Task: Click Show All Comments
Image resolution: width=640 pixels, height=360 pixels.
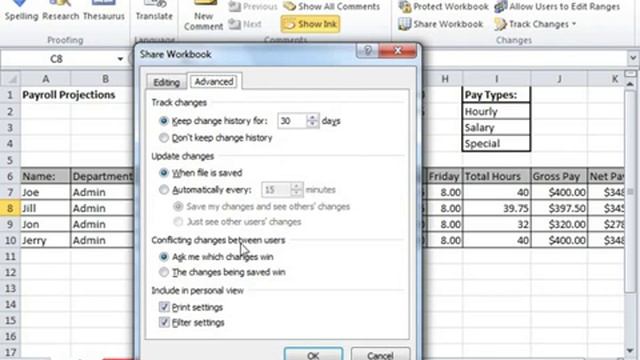Action: 331,7
